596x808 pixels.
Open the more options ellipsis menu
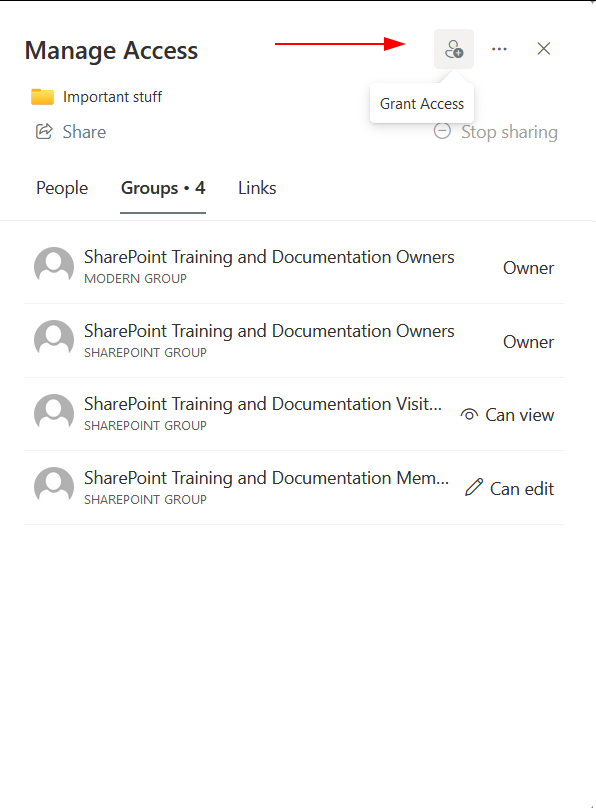coord(499,49)
